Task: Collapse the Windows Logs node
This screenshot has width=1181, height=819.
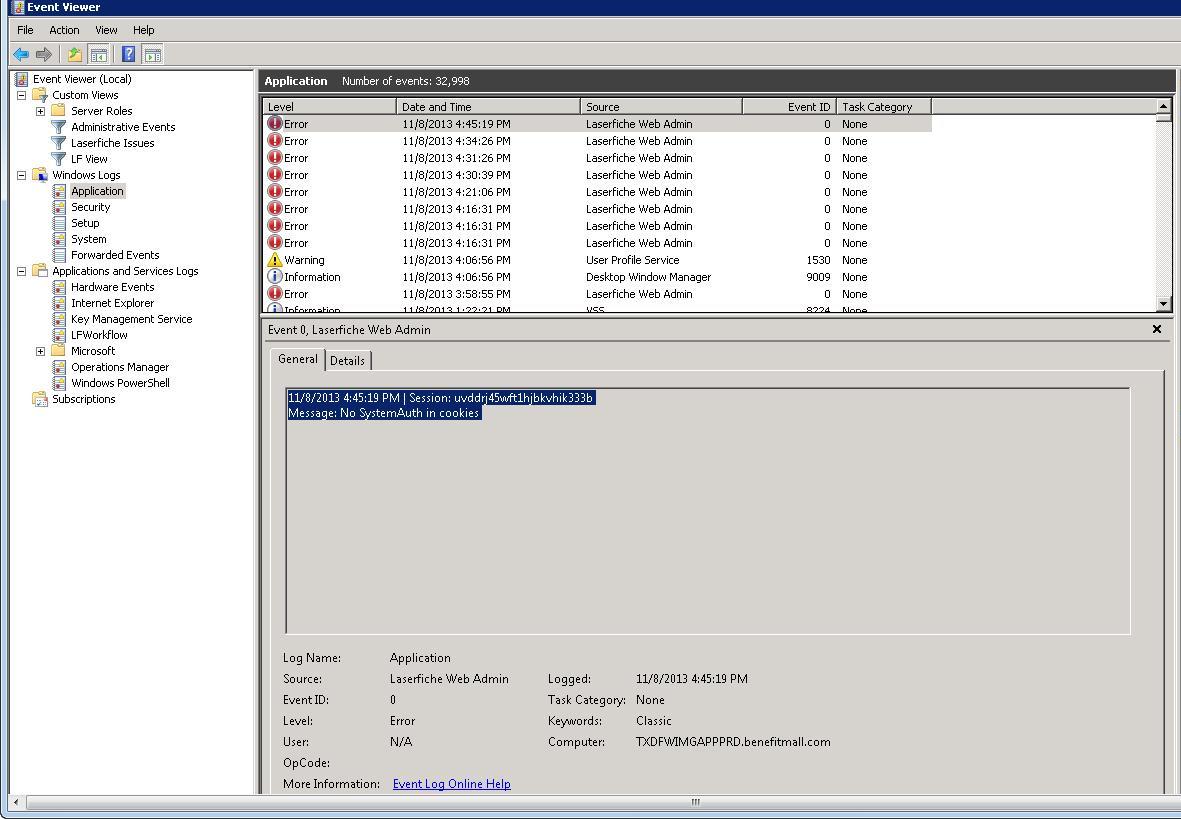Action: click(x=21, y=175)
